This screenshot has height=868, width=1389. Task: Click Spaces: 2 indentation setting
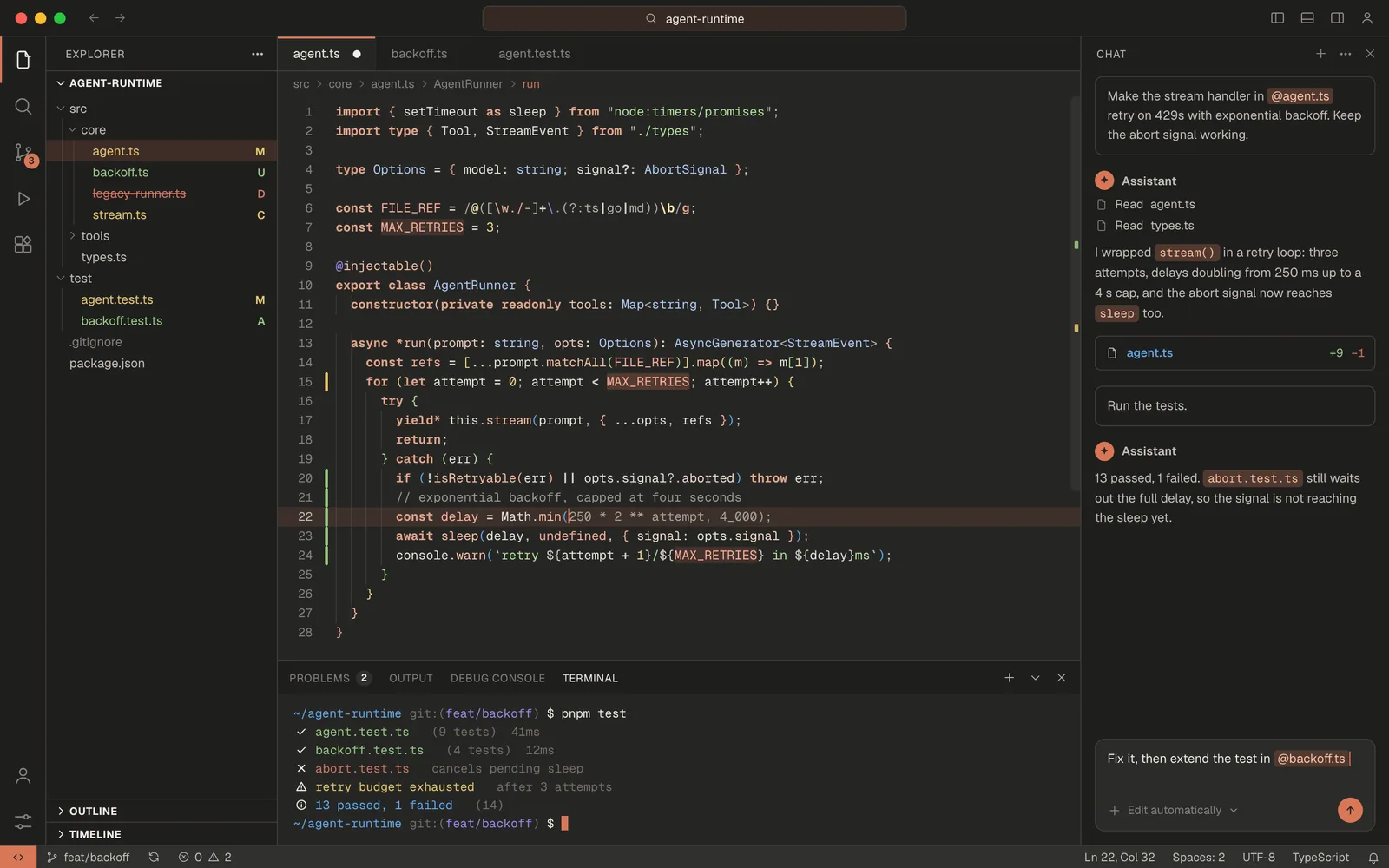click(x=1198, y=857)
